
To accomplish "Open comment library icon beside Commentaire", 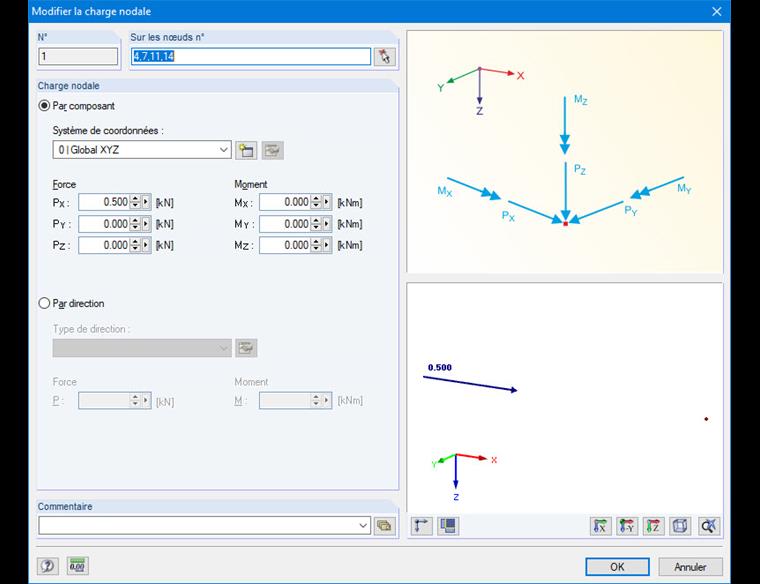I will coord(384,526).
